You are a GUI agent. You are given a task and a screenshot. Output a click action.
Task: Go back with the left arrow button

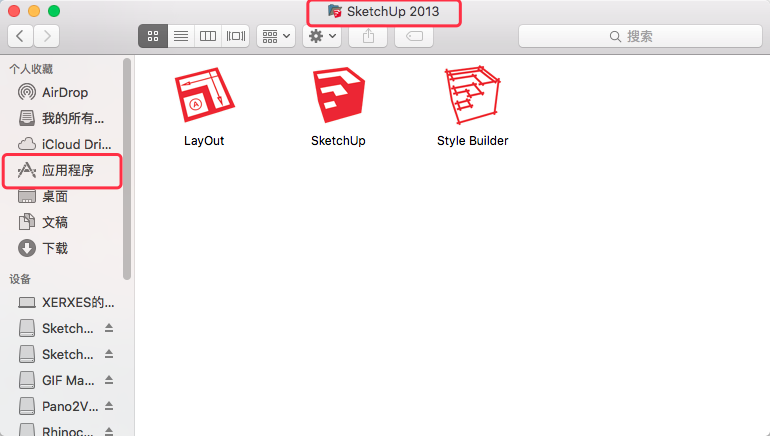[x=20, y=36]
